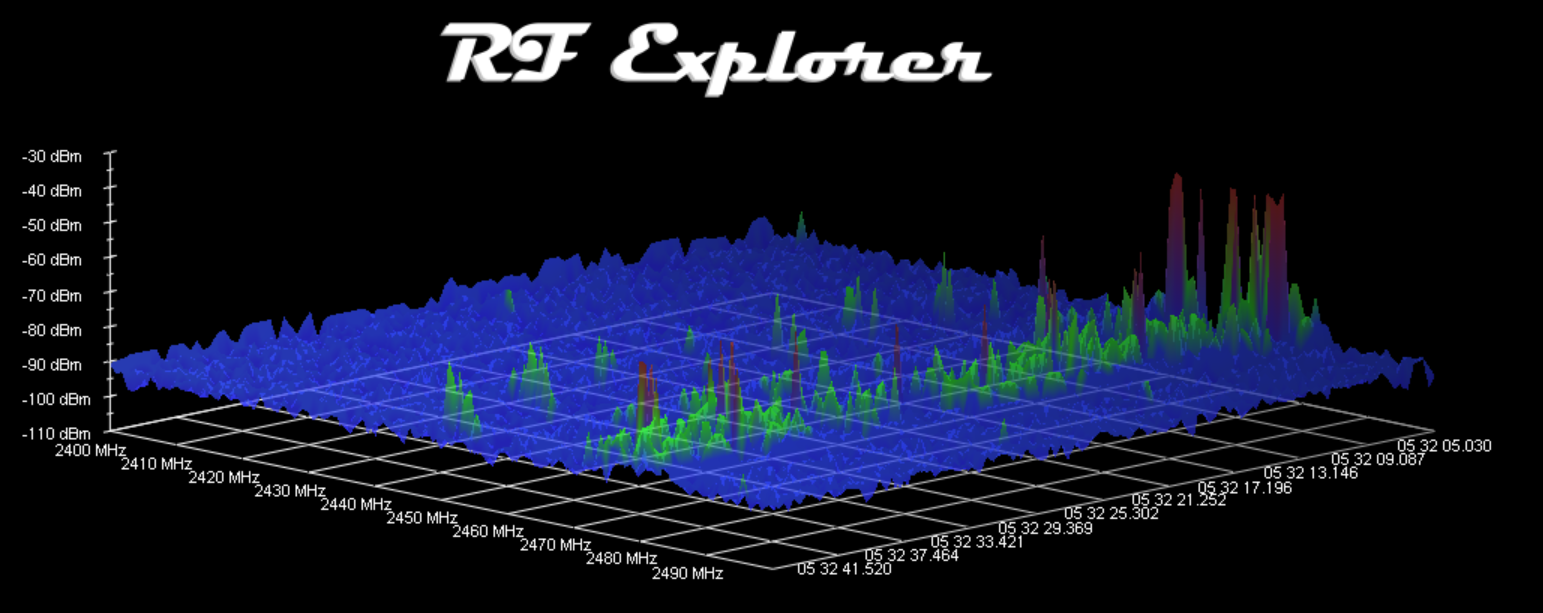Select the -30 dBm axis label
Image resolution: width=1543 pixels, height=613 pixels.
pyautogui.click(x=53, y=156)
